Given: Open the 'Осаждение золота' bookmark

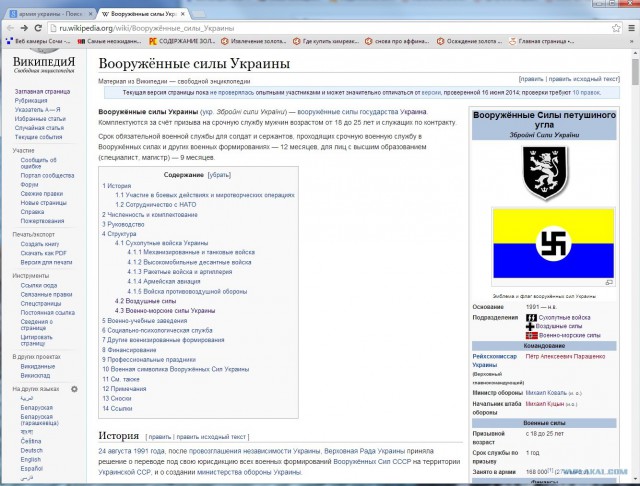Looking at the screenshot, I should click(469, 41).
